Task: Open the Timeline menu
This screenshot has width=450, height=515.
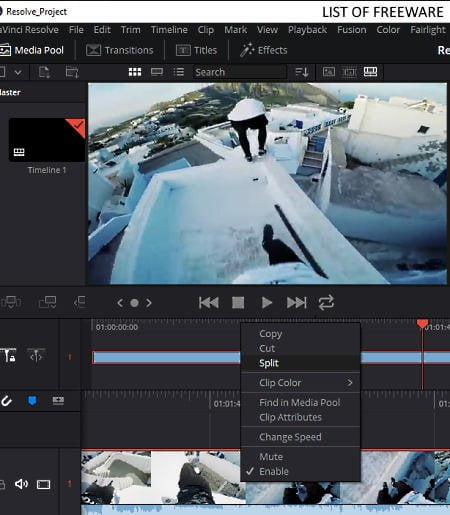Action: (x=169, y=30)
